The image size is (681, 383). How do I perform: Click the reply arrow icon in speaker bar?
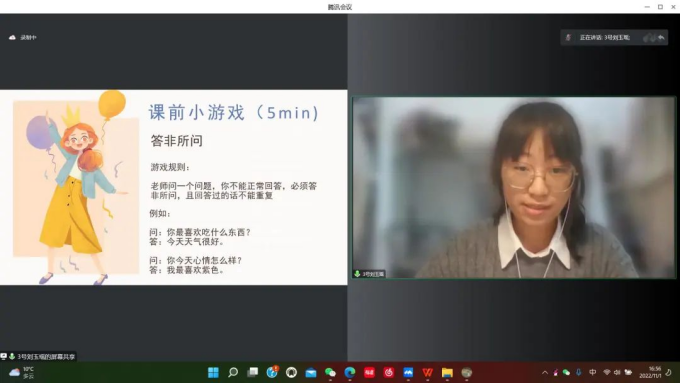coord(661,38)
